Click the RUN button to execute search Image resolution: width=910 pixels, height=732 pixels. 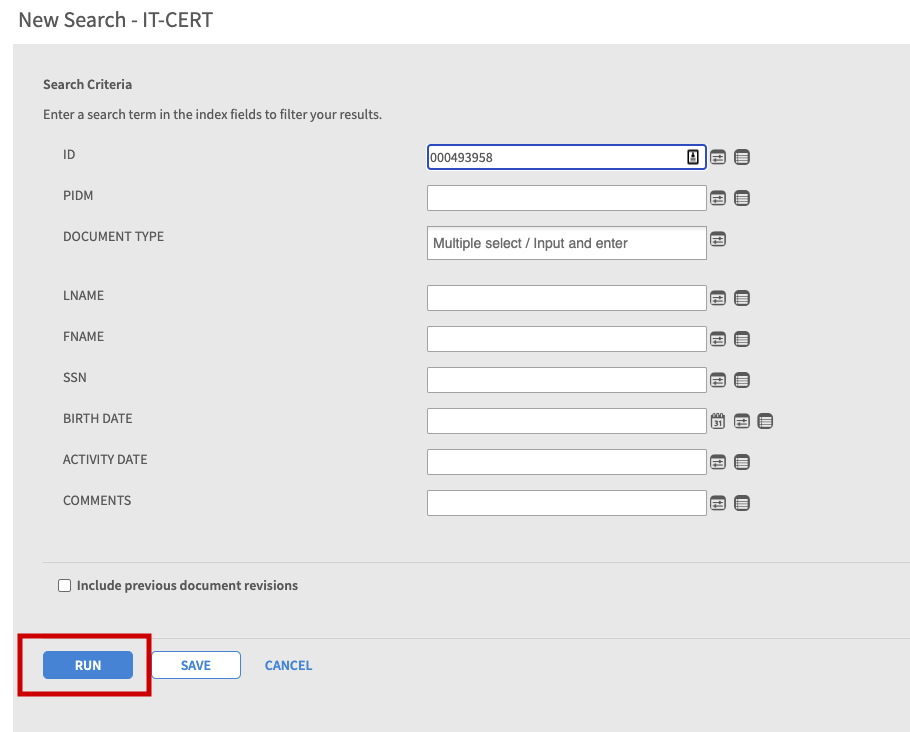[88, 664]
